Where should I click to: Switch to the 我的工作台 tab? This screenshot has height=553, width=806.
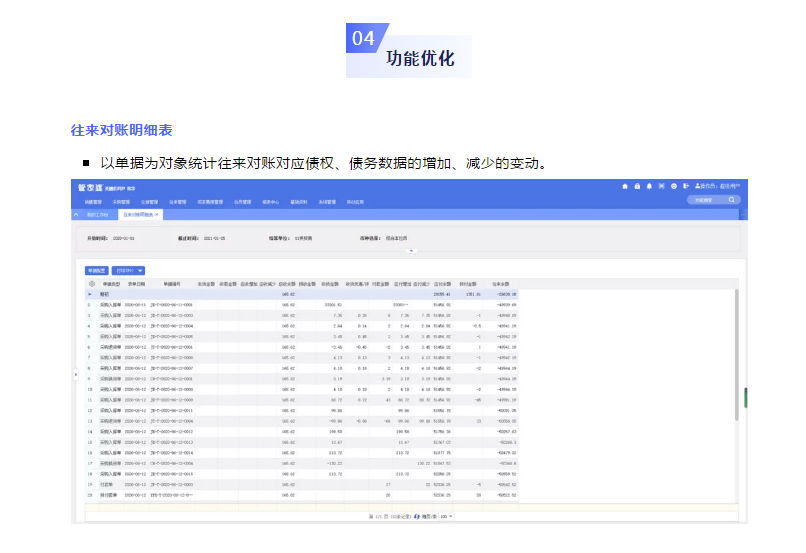point(95,214)
